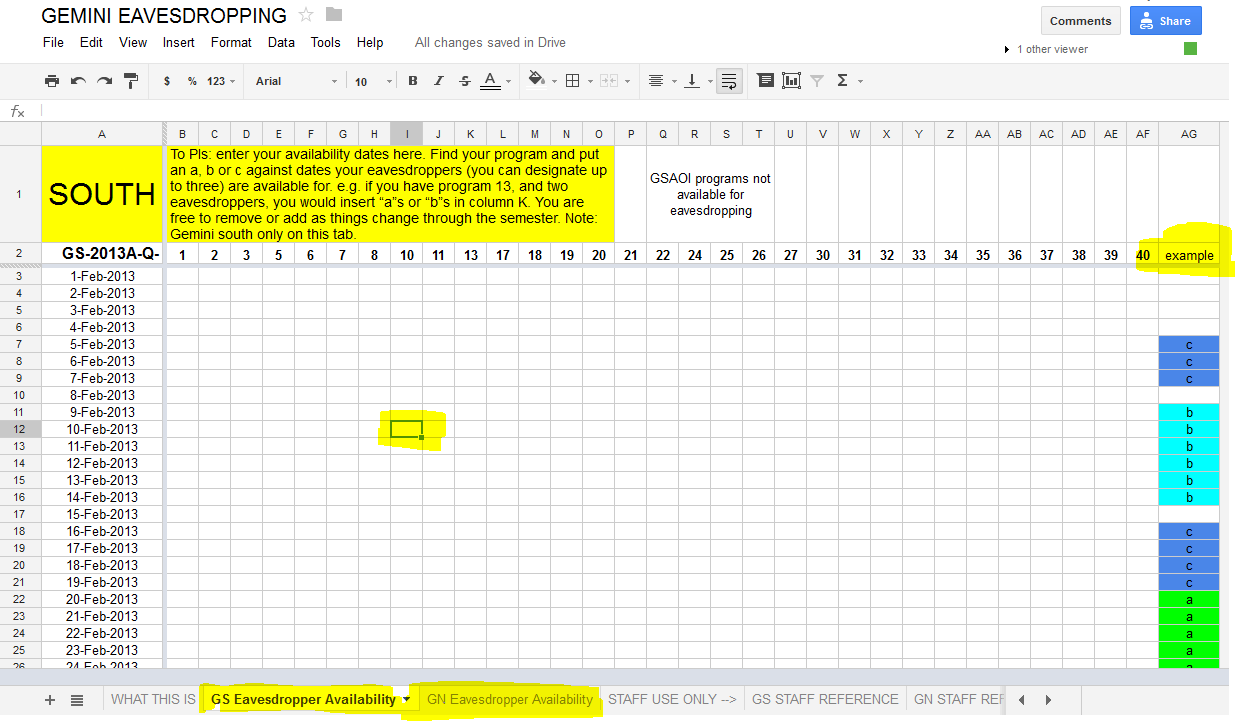
Task: Select the GS-2013A-Q- cell
Action: click(102, 254)
